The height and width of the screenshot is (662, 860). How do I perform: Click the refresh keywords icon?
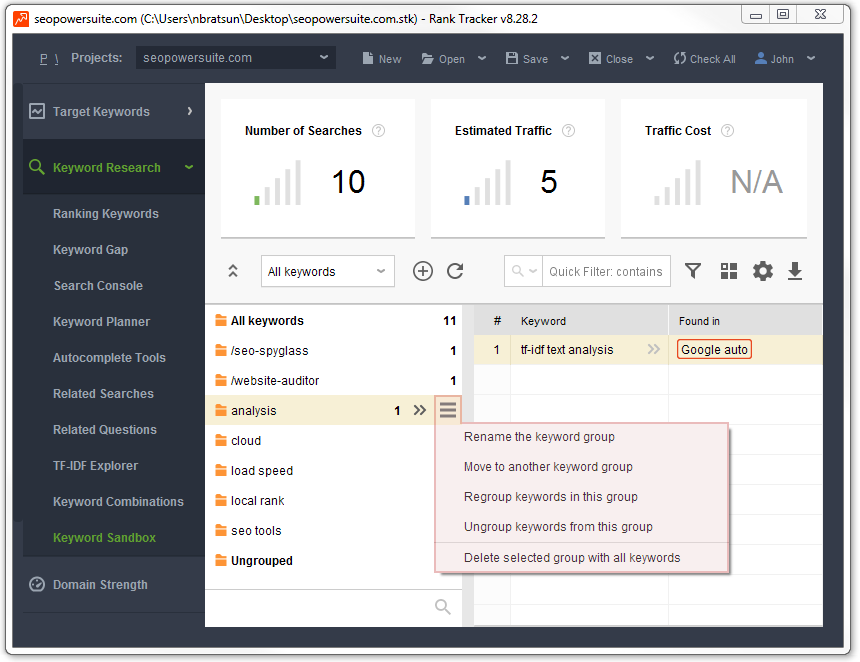(x=455, y=271)
